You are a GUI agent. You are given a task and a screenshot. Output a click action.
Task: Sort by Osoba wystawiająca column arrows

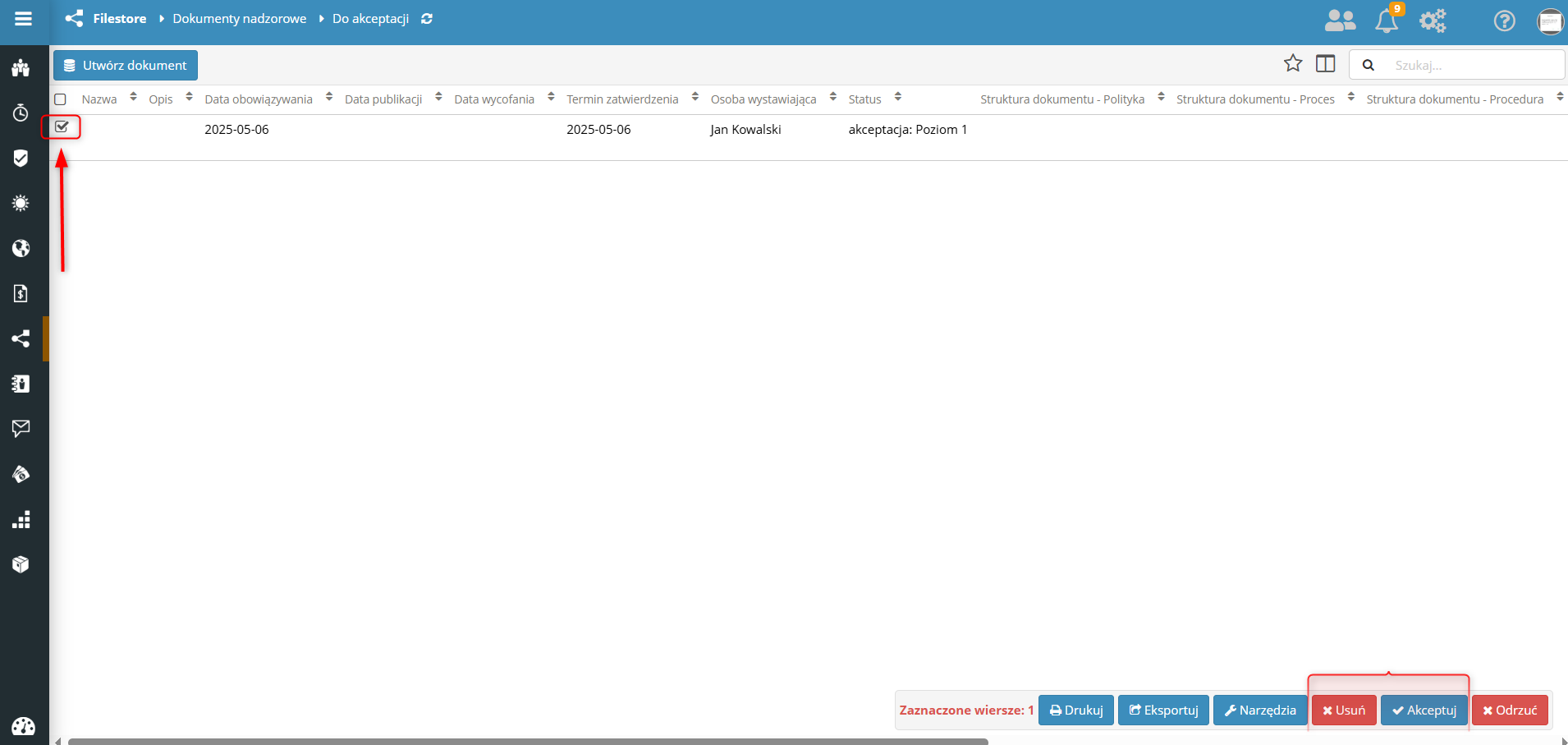point(832,97)
